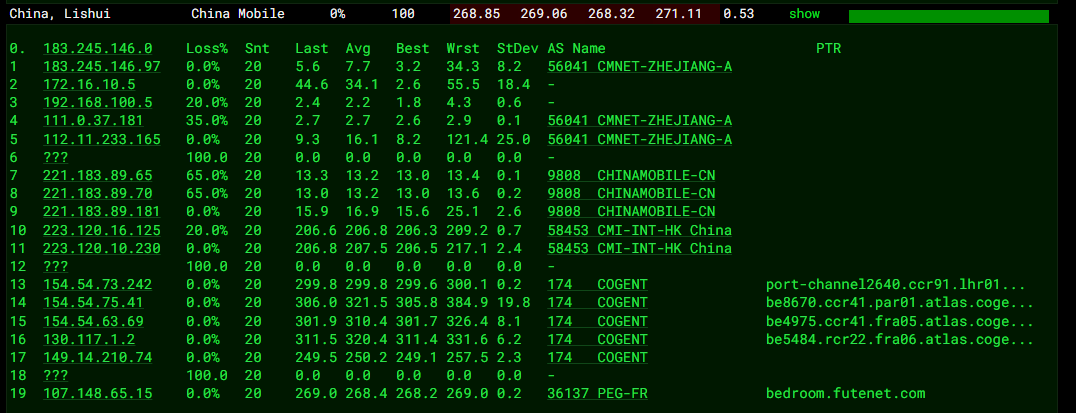1076x413 pixels.
Task: Click "China Mobile" provider text
Action: tap(237, 14)
